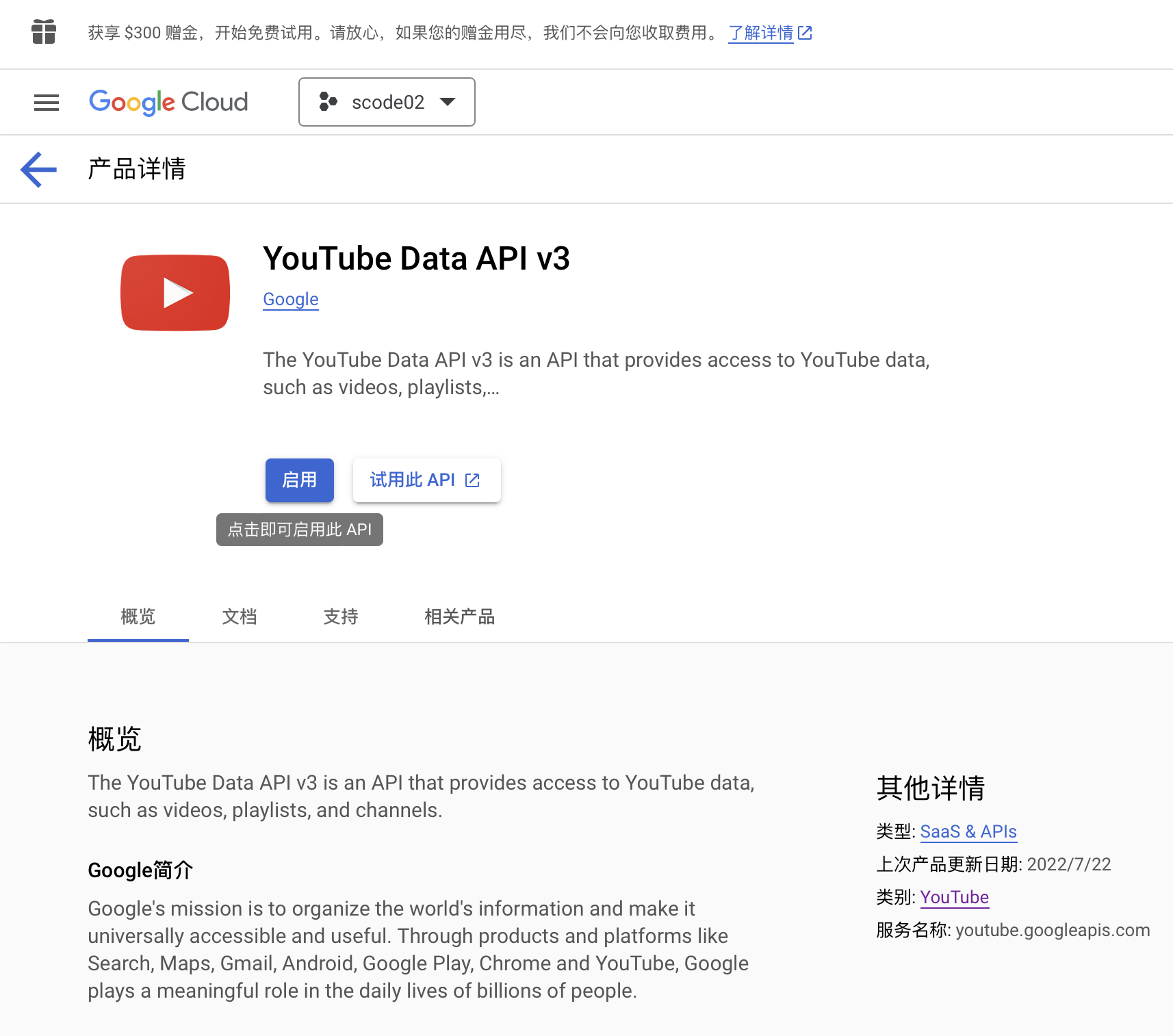
Task: Click the 其他详情 heading
Action: click(x=931, y=788)
